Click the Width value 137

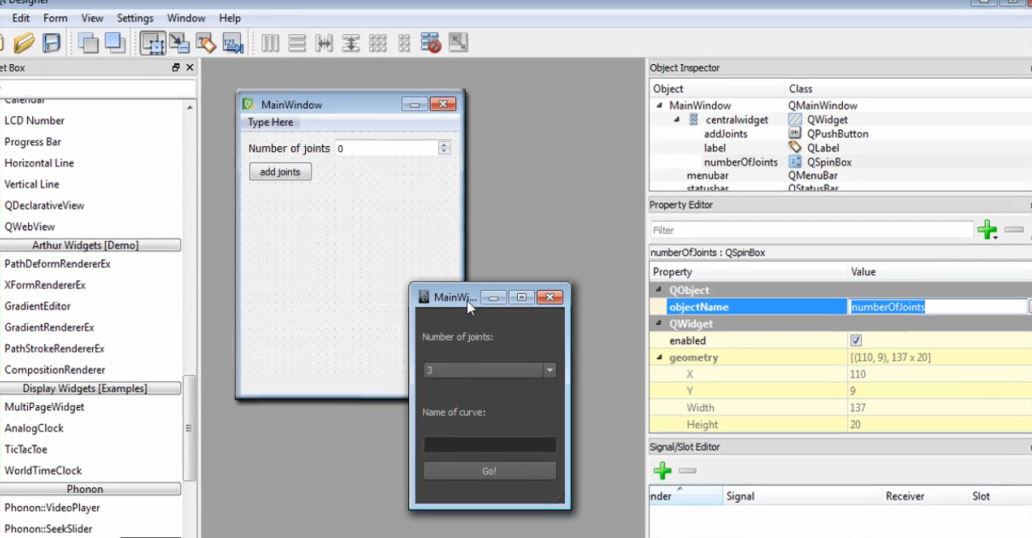tap(858, 408)
